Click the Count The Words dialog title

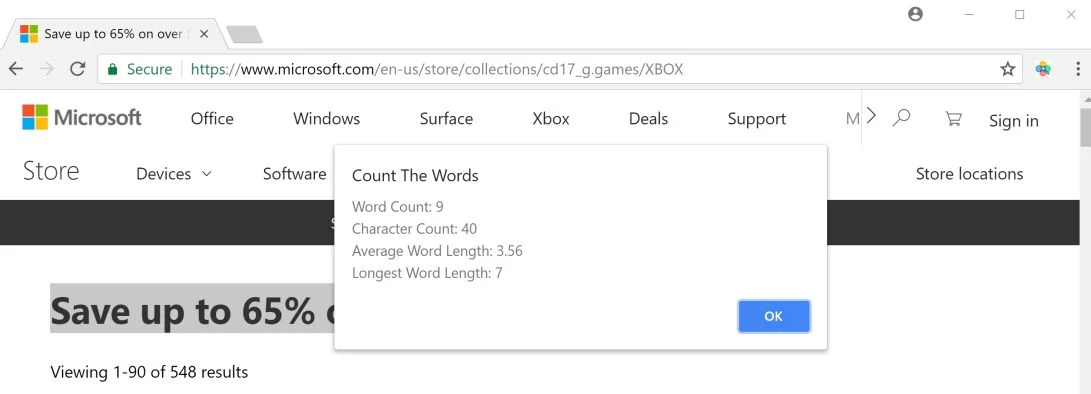pyautogui.click(x=415, y=175)
